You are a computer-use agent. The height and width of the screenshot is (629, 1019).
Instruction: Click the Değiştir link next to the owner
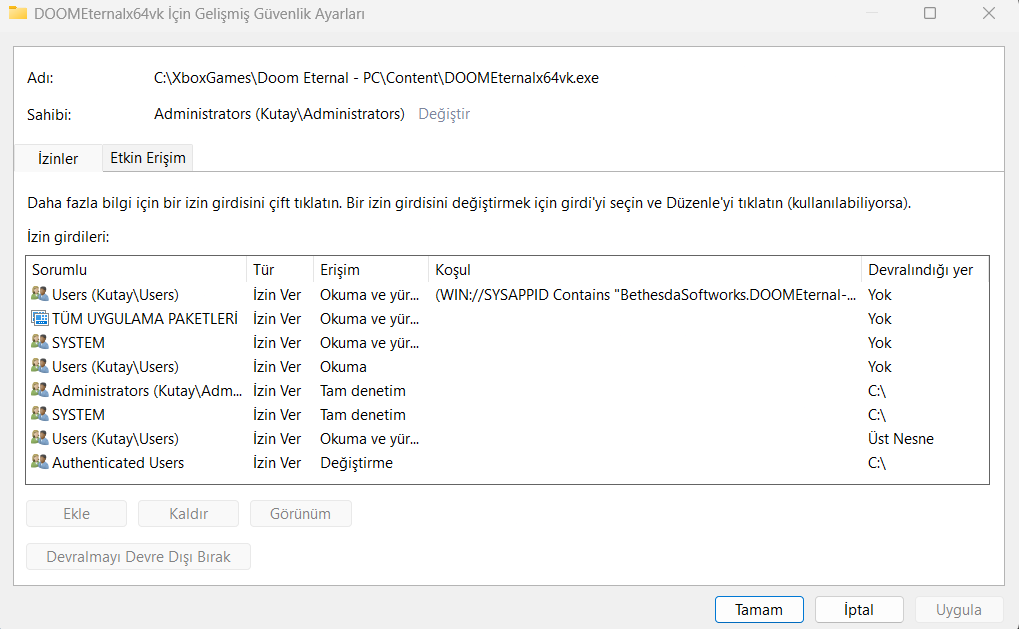(x=444, y=114)
